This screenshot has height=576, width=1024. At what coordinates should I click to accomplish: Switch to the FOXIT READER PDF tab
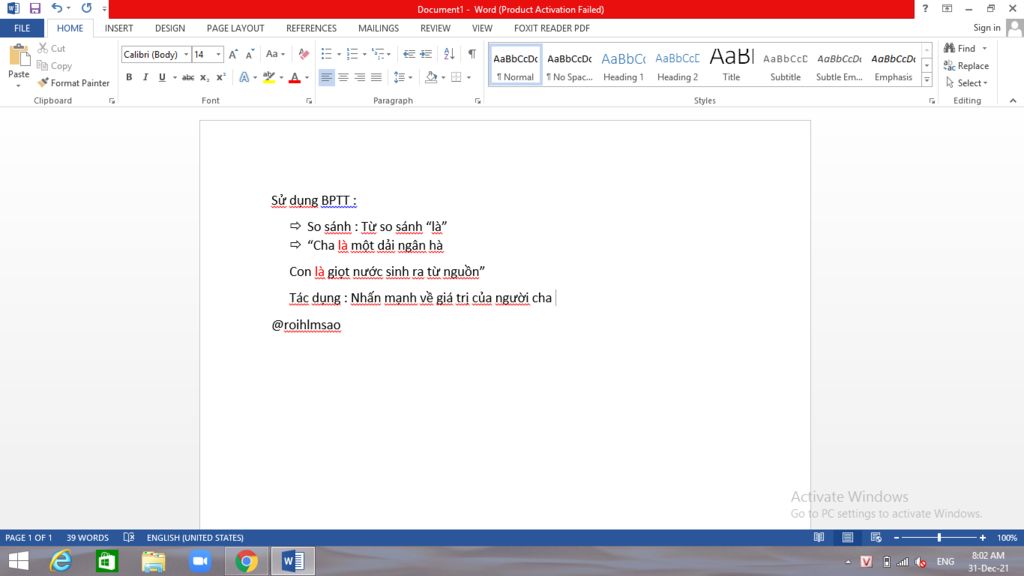pyautogui.click(x=552, y=28)
